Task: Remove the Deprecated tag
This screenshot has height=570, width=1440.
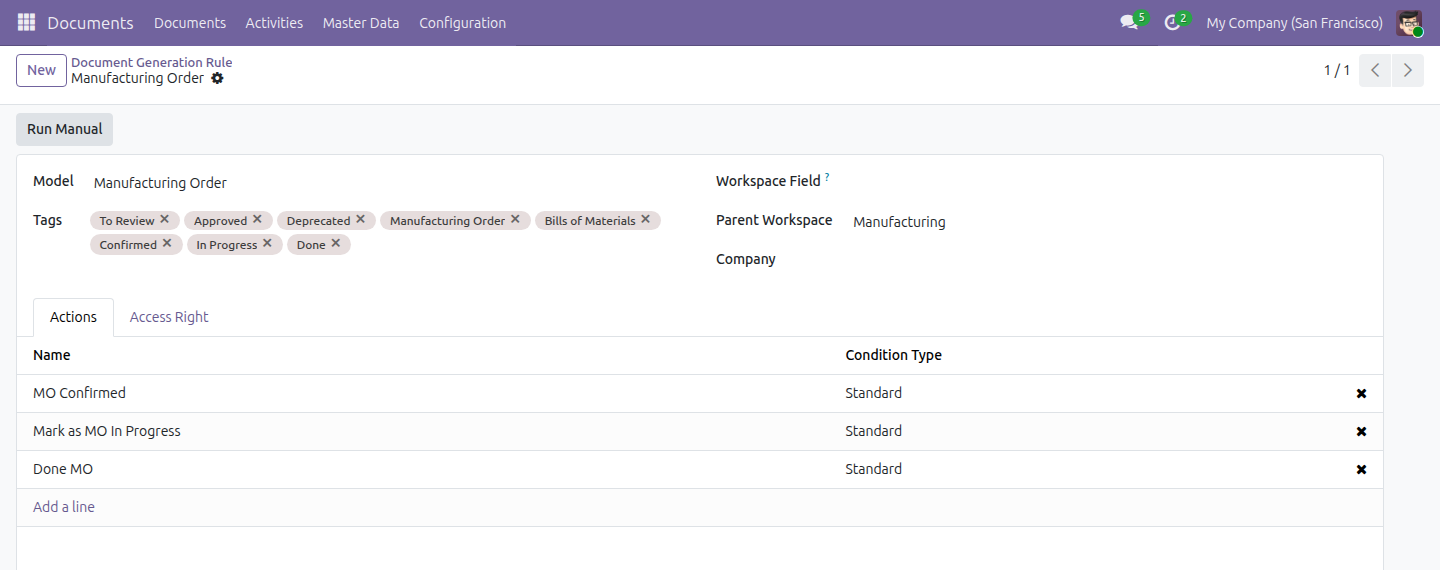Action: [360, 219]
